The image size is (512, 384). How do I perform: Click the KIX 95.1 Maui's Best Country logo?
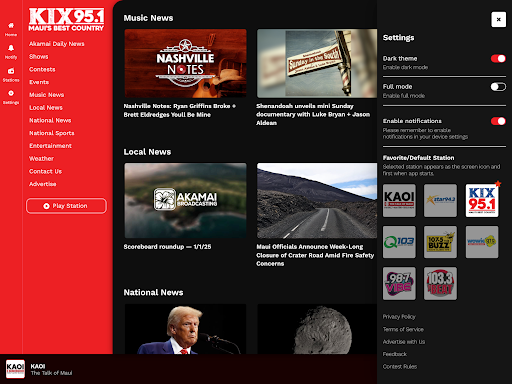click(66, 20)
